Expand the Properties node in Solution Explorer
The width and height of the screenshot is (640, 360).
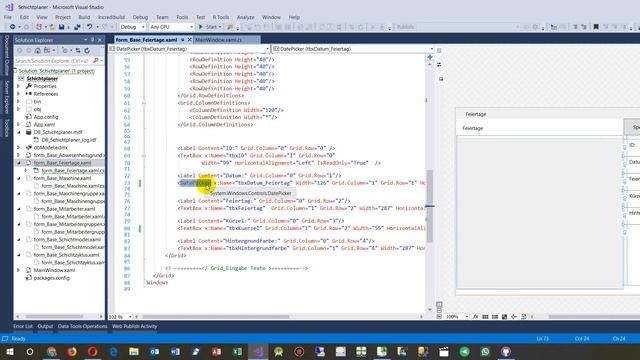click(x=18, y=87)
